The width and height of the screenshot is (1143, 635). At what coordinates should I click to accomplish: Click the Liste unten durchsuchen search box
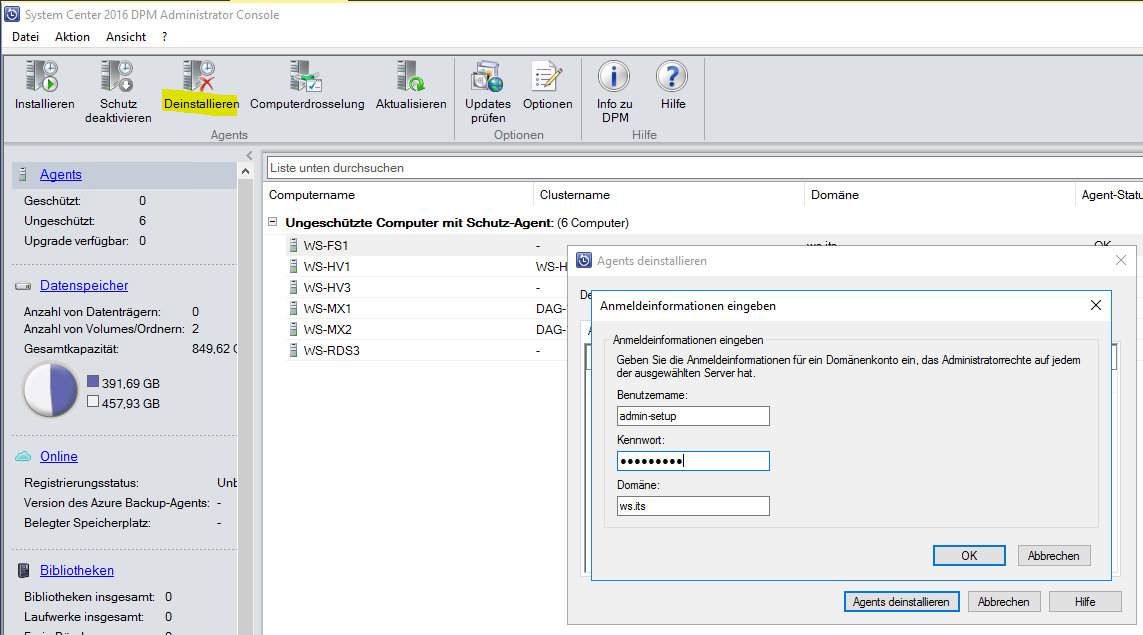click(704, 168)
